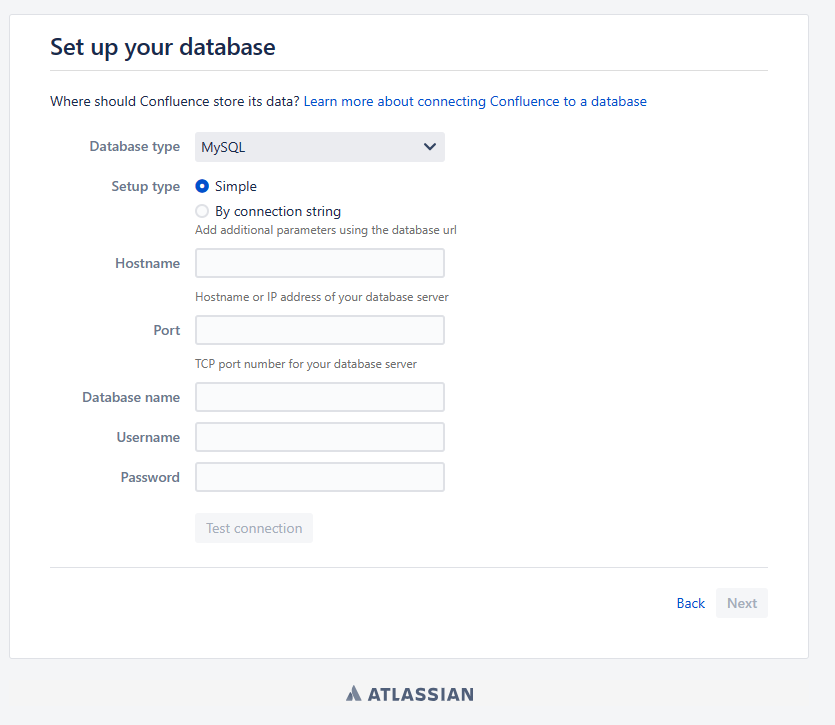Click into the Hostname field

(x=320, y=263)
